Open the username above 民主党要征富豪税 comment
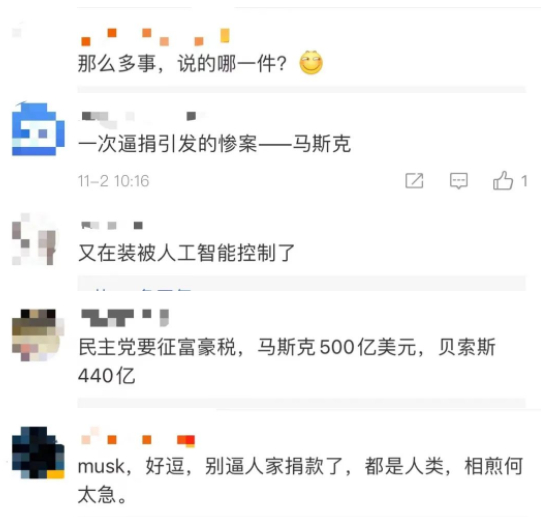541x517 pixels. tap(125, 318)
